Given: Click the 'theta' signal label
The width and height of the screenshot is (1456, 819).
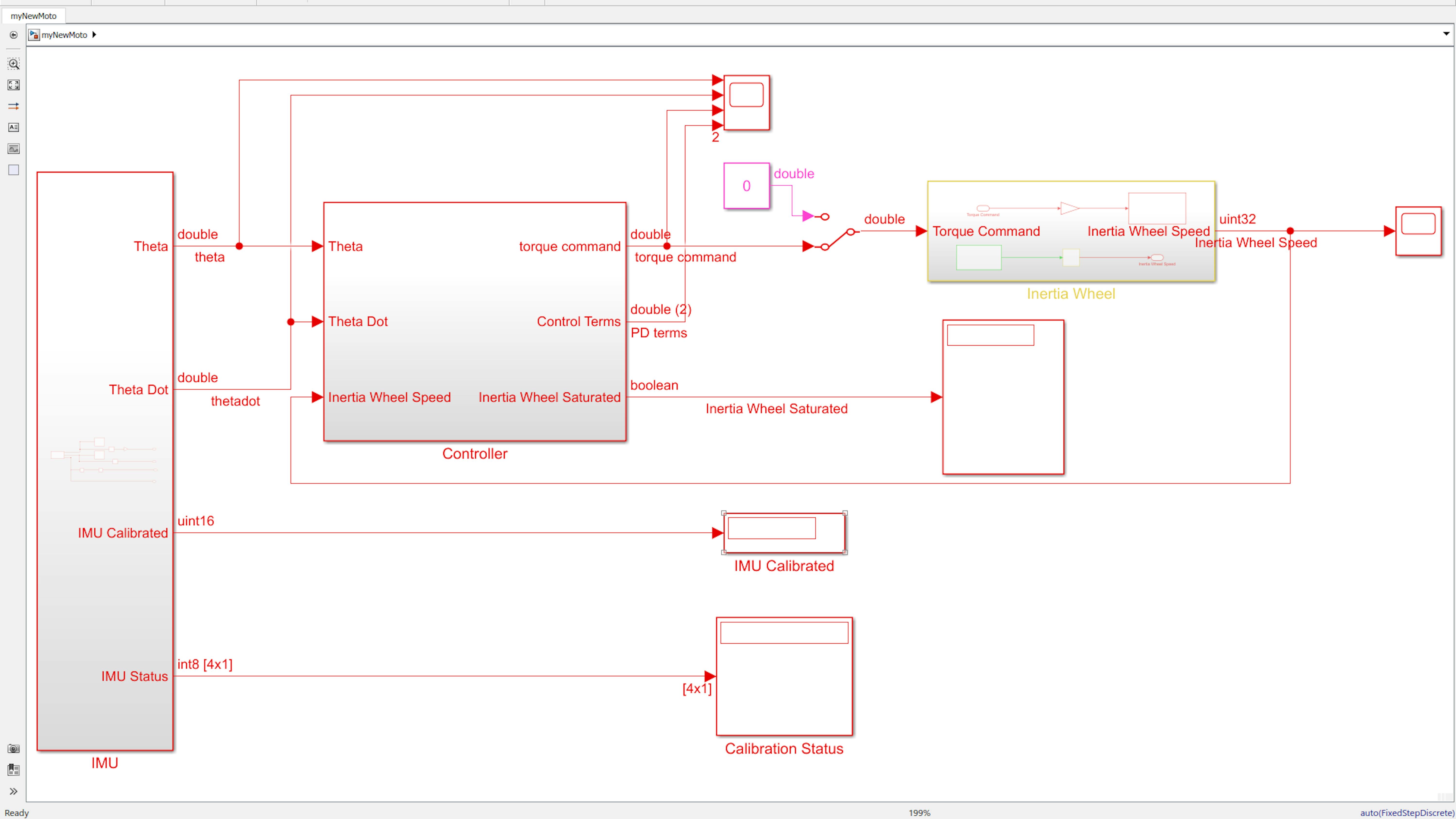Looking at the screenshot, I should (x=210, y=257).
